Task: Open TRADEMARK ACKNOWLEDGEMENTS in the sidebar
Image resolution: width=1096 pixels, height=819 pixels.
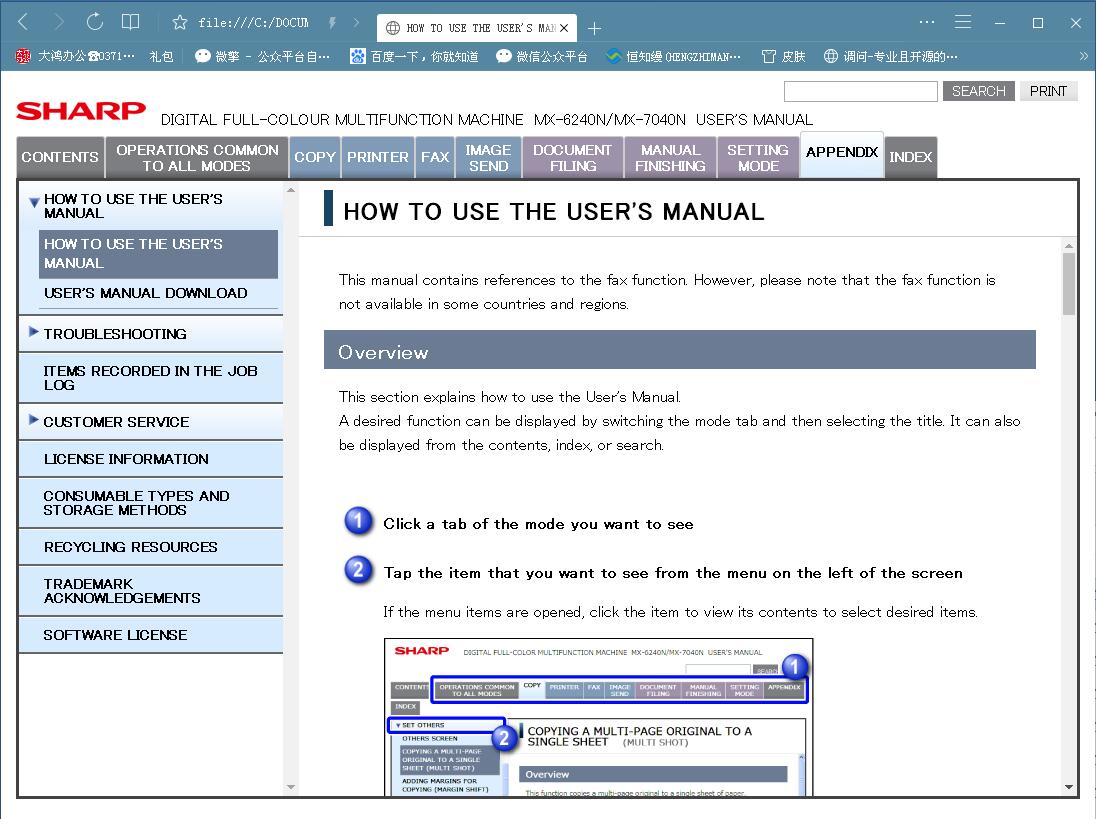Action: pyautogui.click(x=151, y=591)
